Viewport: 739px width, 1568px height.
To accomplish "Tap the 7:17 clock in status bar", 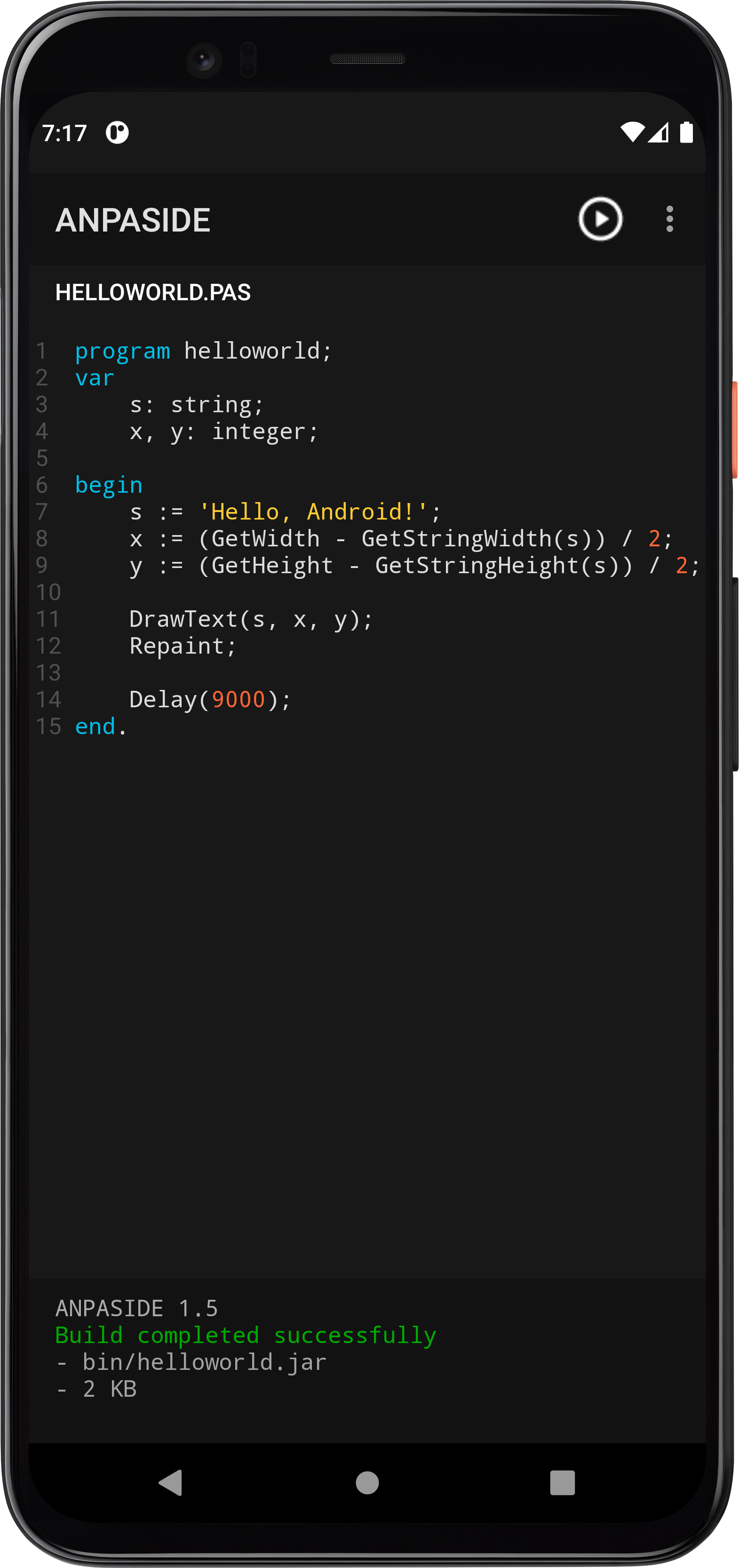I will point(64,133).
